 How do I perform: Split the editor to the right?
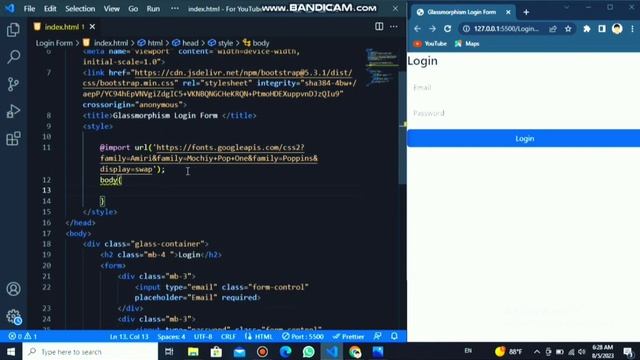pos(379,27)
